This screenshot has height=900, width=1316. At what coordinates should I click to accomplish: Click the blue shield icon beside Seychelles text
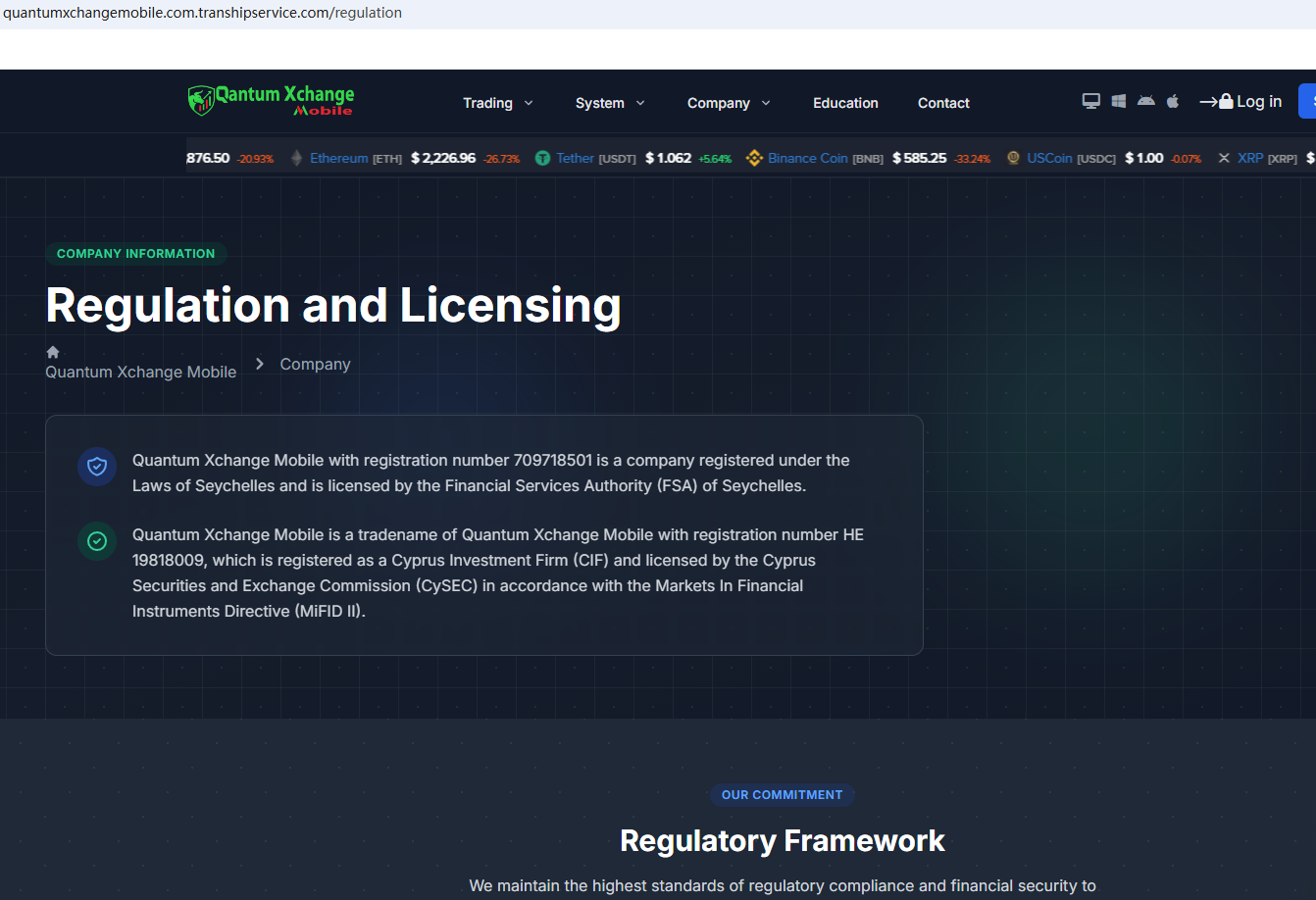(97, 467)
